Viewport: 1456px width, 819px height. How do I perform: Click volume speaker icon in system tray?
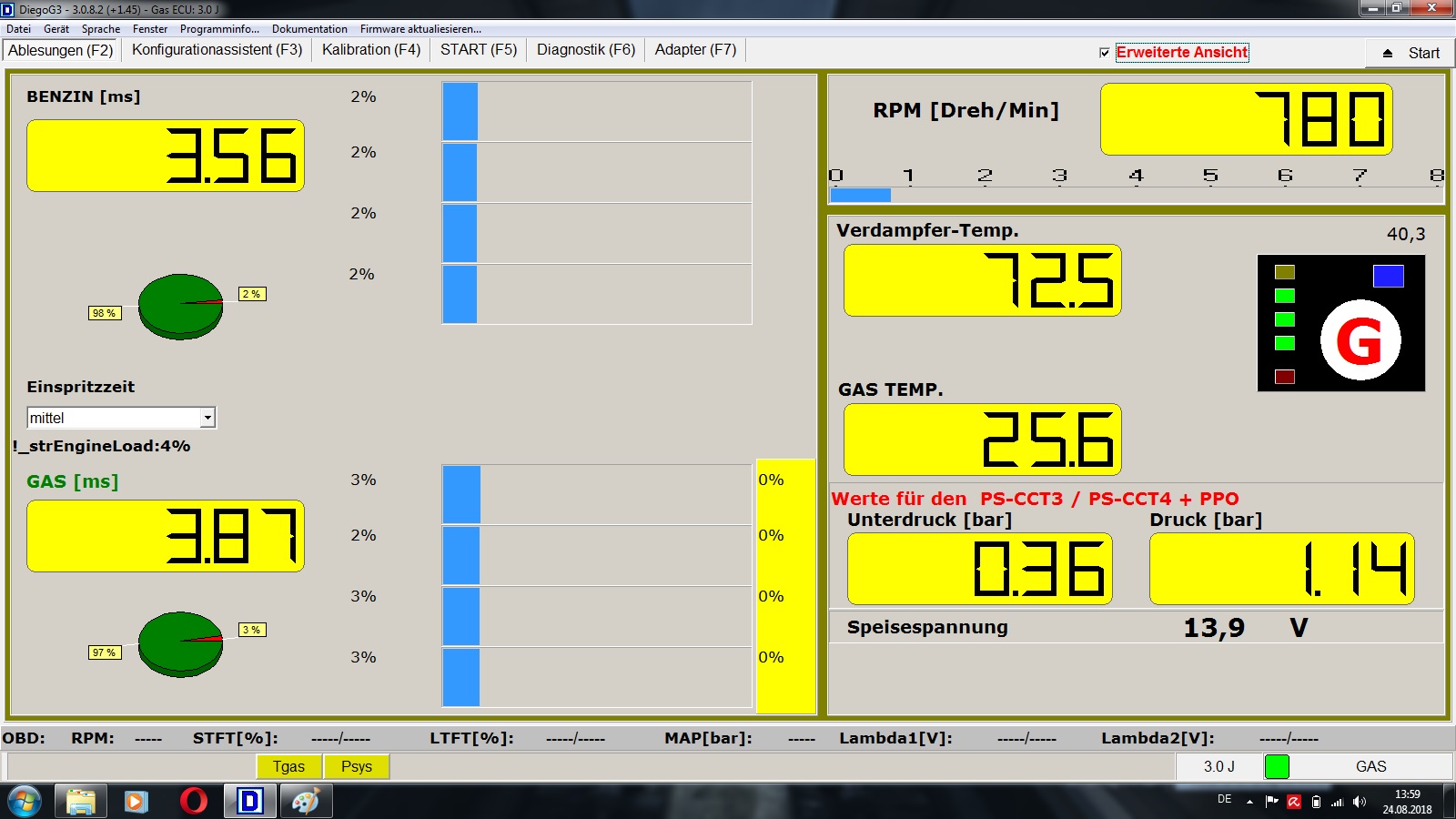point(1360,802)
